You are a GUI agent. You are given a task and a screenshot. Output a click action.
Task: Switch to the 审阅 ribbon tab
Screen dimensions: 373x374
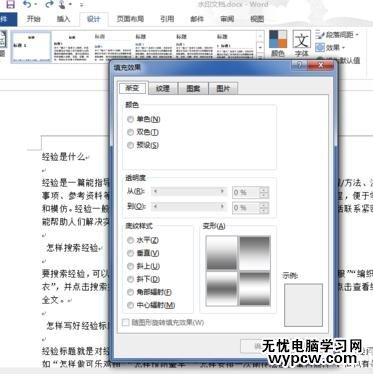(227, 19)
